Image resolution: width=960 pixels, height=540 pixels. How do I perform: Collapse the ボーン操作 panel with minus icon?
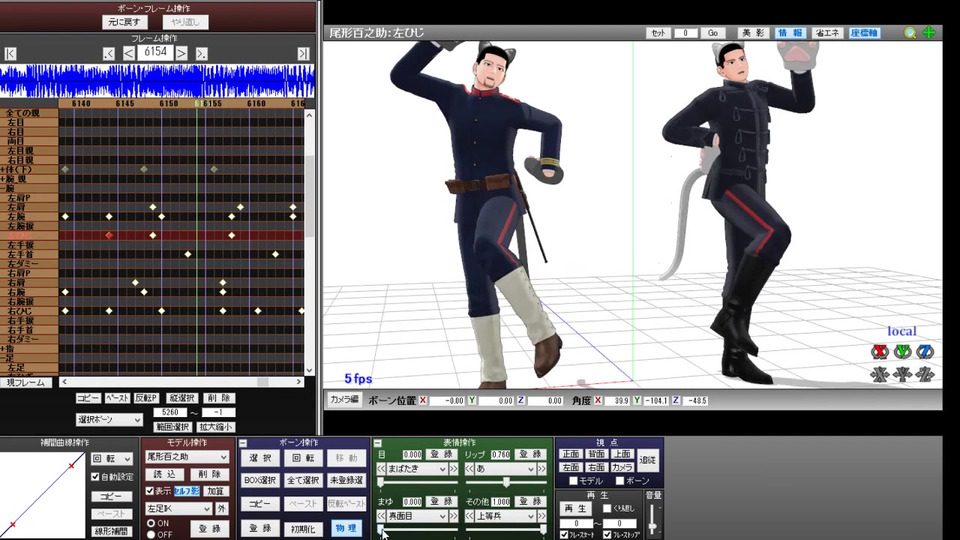pyautogui.click(x=243, y=443)
